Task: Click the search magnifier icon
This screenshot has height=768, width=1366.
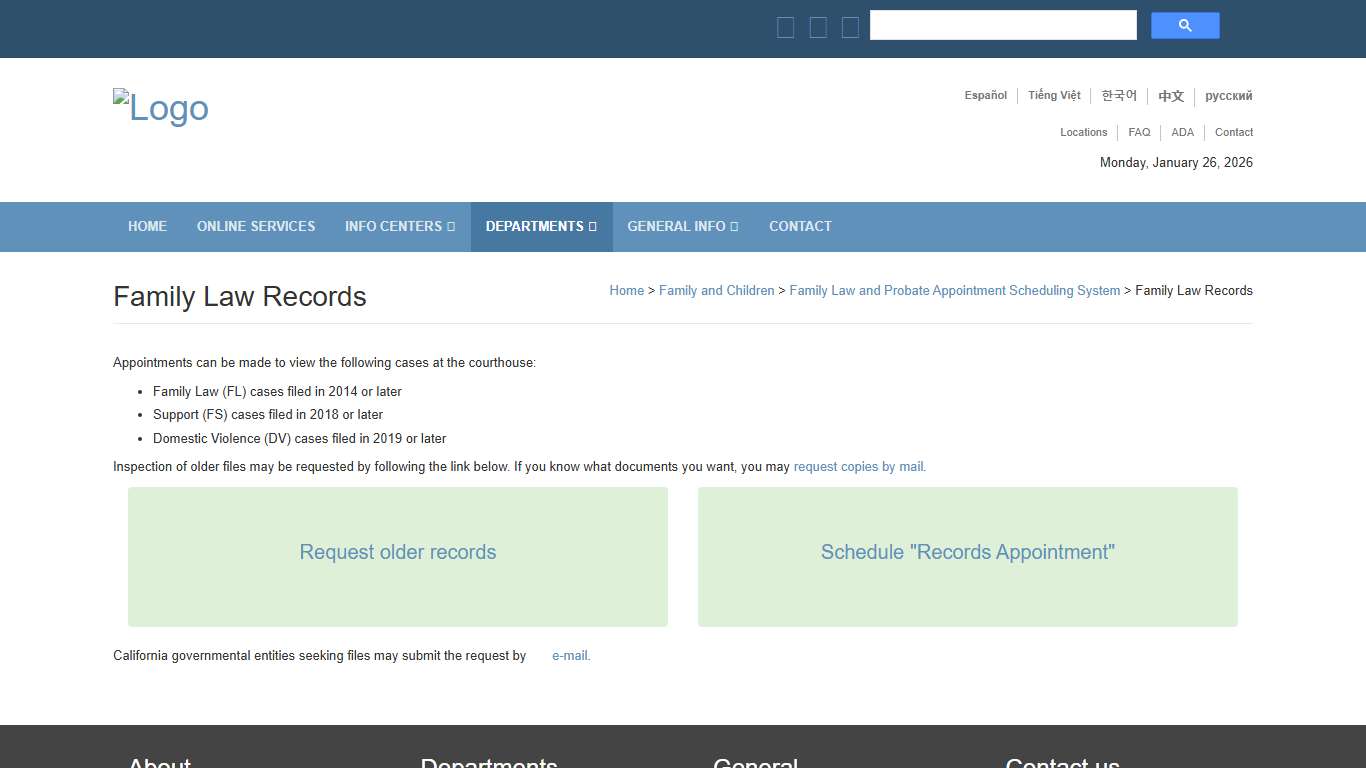Action: click(1185, 25)
